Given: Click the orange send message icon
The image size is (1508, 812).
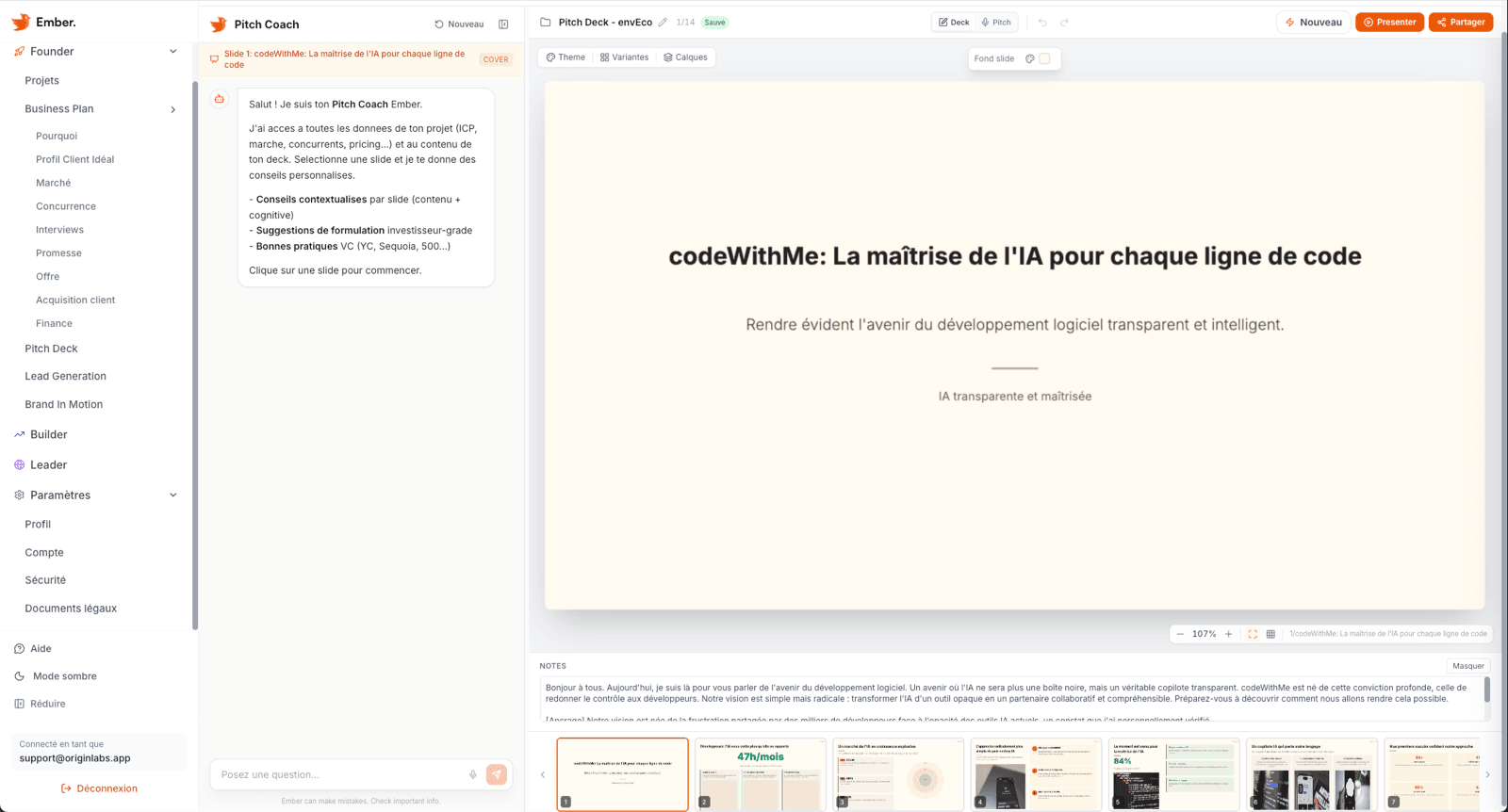Looking at the screenshot, I should tap(497, 774).
